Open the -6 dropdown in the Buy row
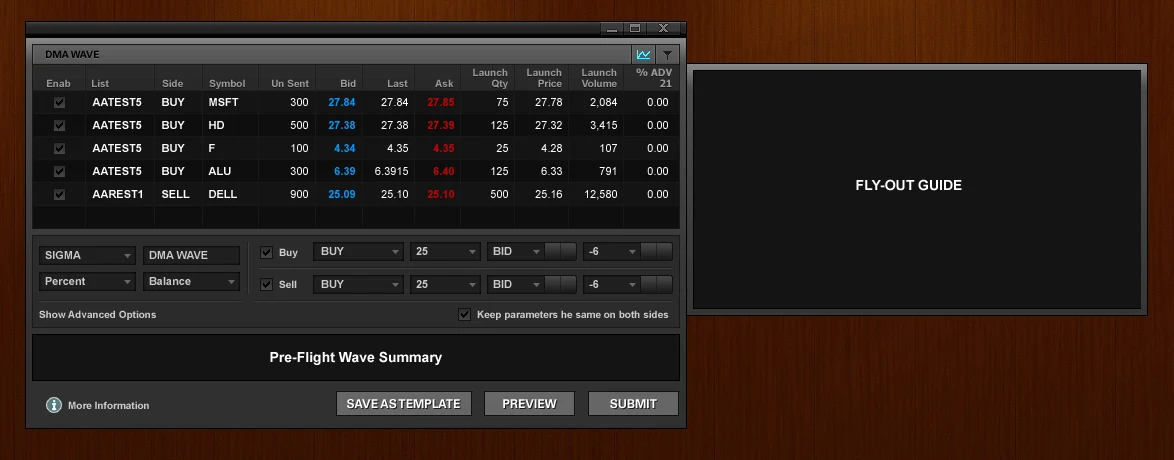Viewport: 1174px width, 460px height. pos(612,252)
